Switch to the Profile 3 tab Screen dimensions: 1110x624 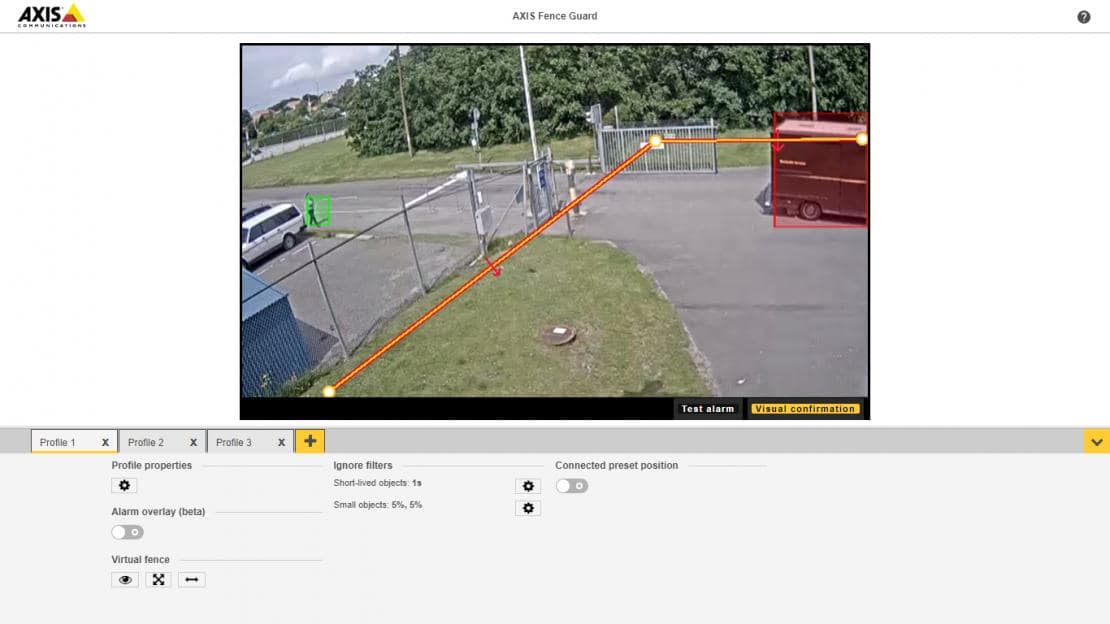pyautogui.click(x=234, y=442)
